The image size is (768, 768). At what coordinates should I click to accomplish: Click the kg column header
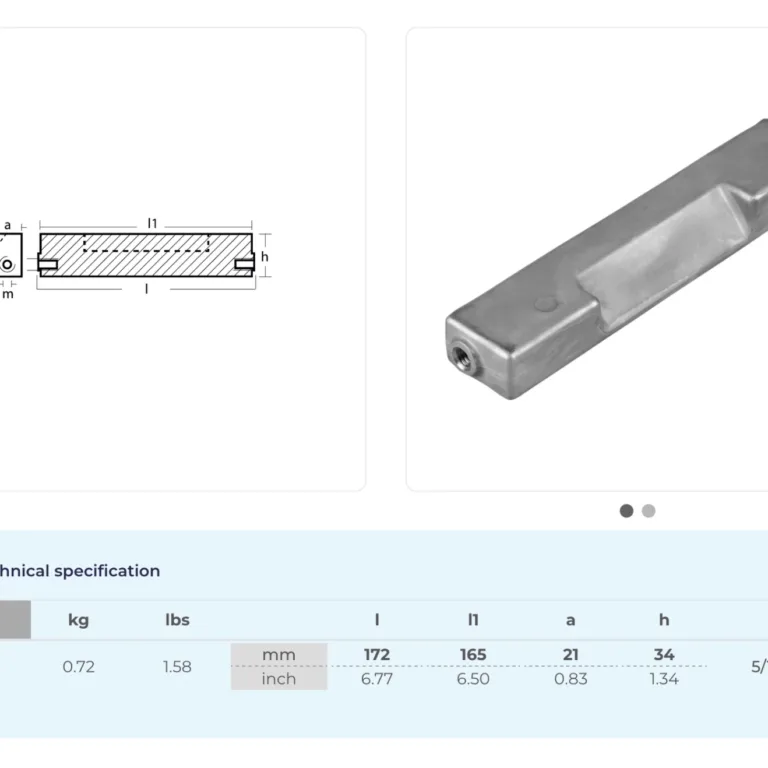78,620
